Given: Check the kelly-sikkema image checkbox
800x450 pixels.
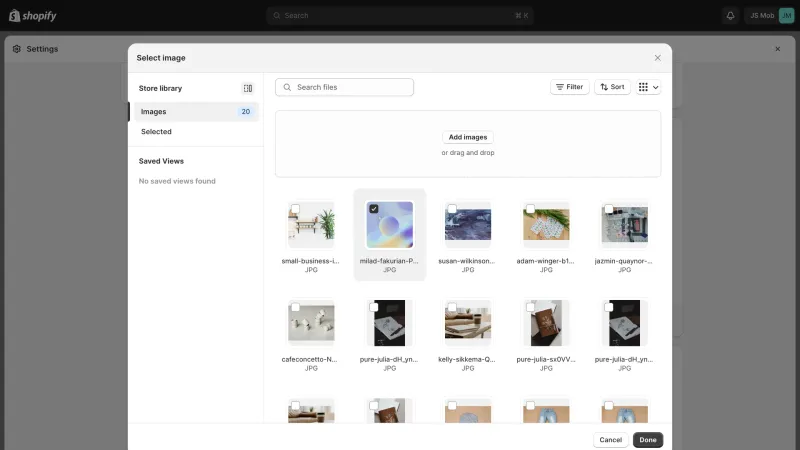Looking at the screenshot, I should (x=452, y=307).
